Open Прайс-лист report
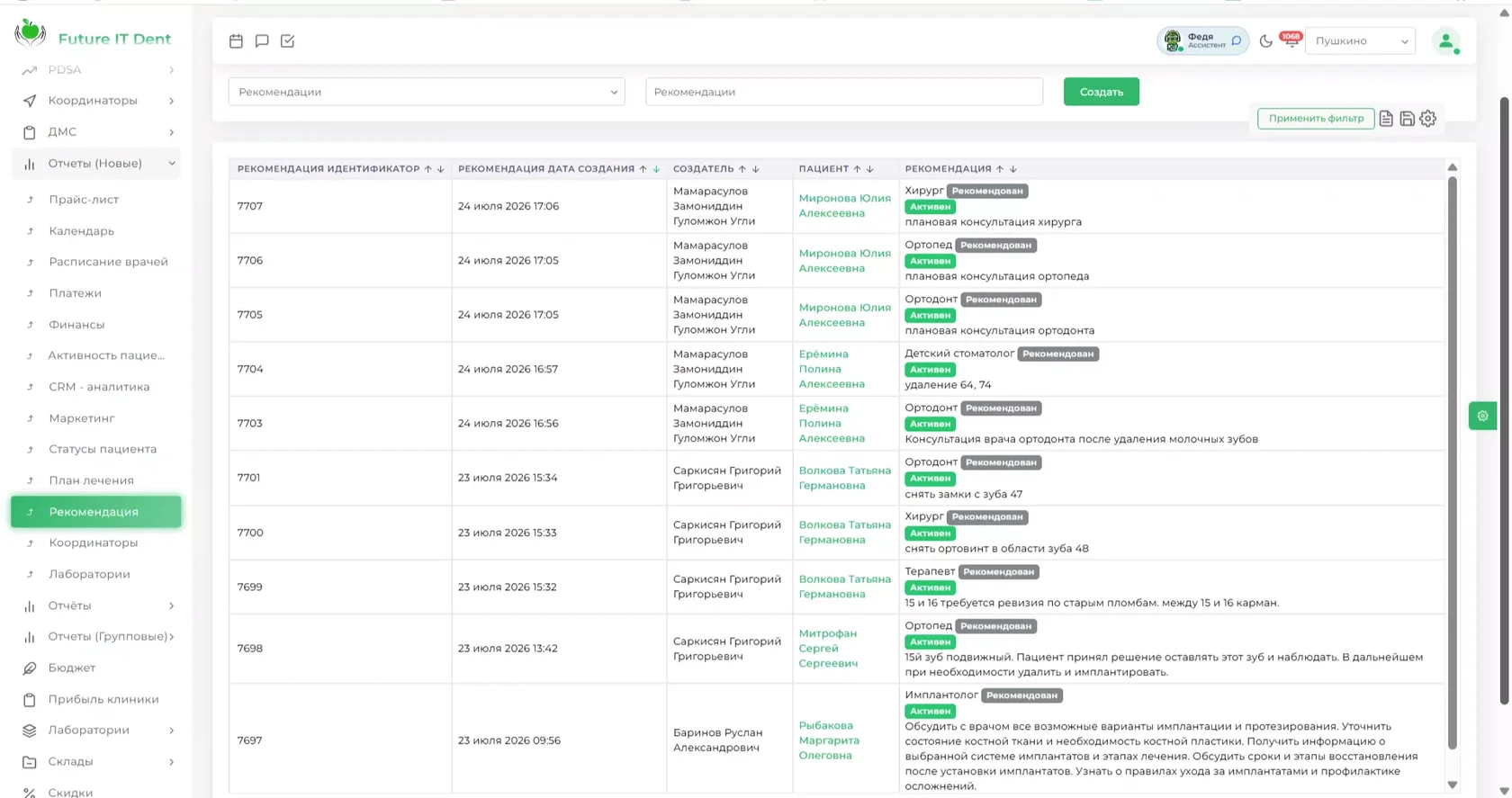Viewport: 1512px width, 798px height. coord(84,200)
